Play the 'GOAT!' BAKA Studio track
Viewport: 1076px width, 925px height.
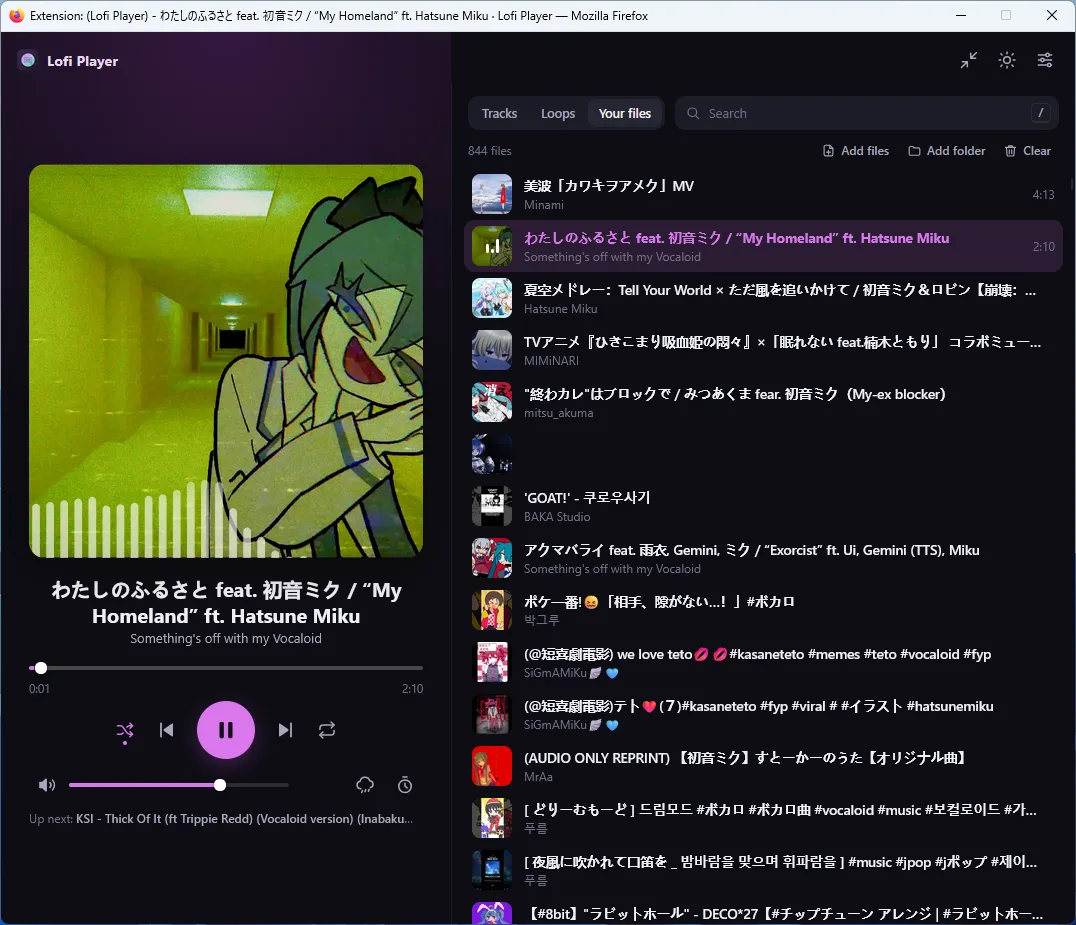point(763,506)
